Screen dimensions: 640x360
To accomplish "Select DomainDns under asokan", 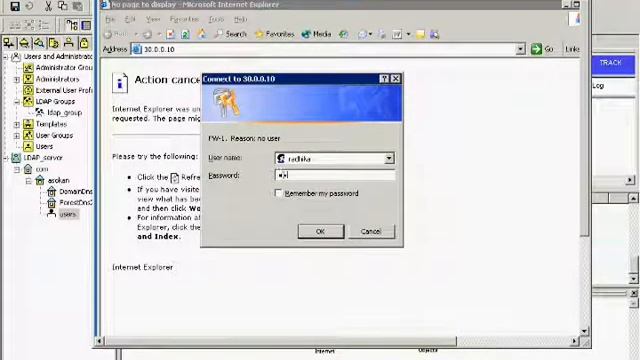I will (x=76, y=191).
